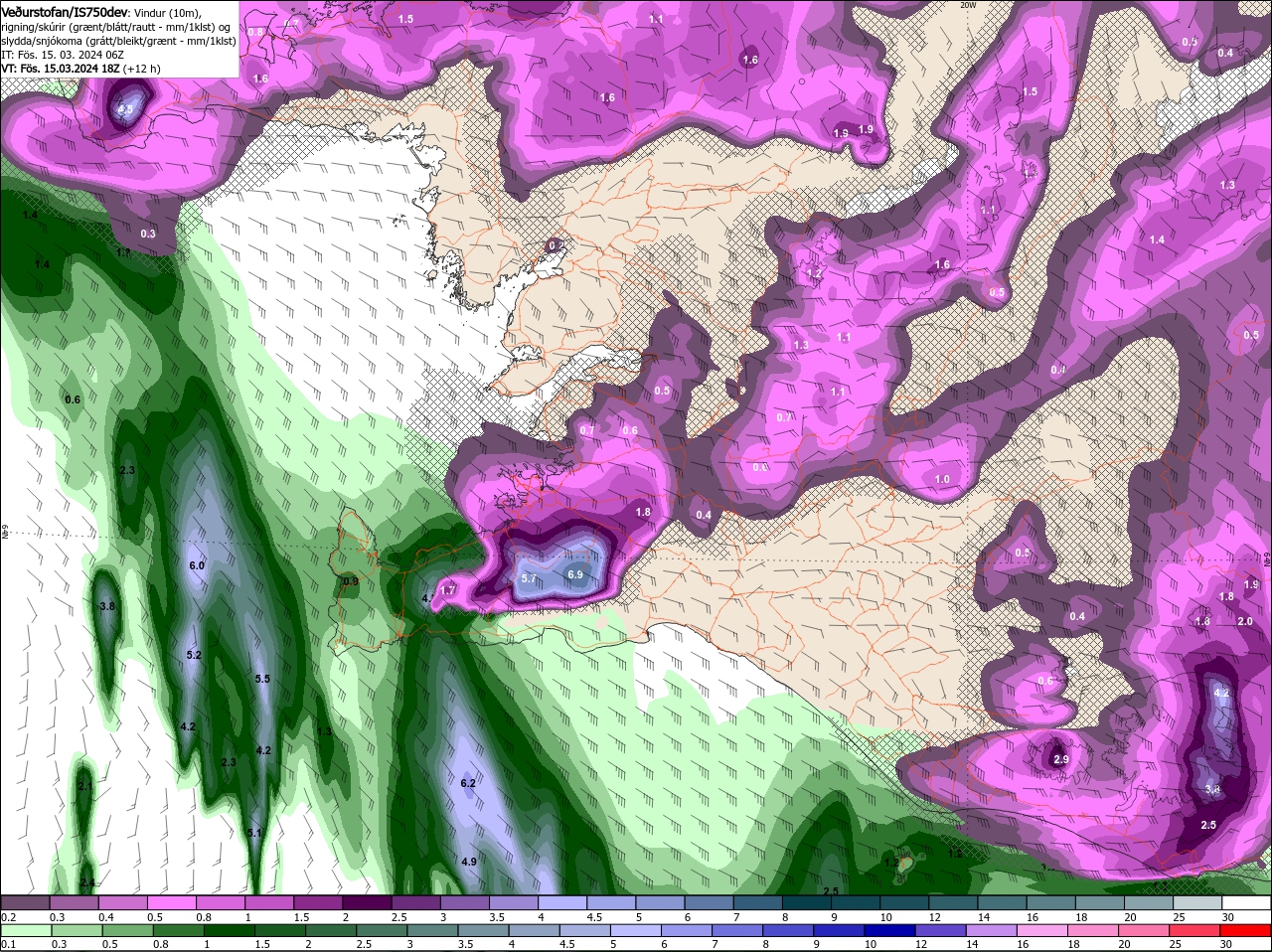Screen dimensions: 1272x952
Task: Select the 6.2 map value
Action: tap(469, 783)
